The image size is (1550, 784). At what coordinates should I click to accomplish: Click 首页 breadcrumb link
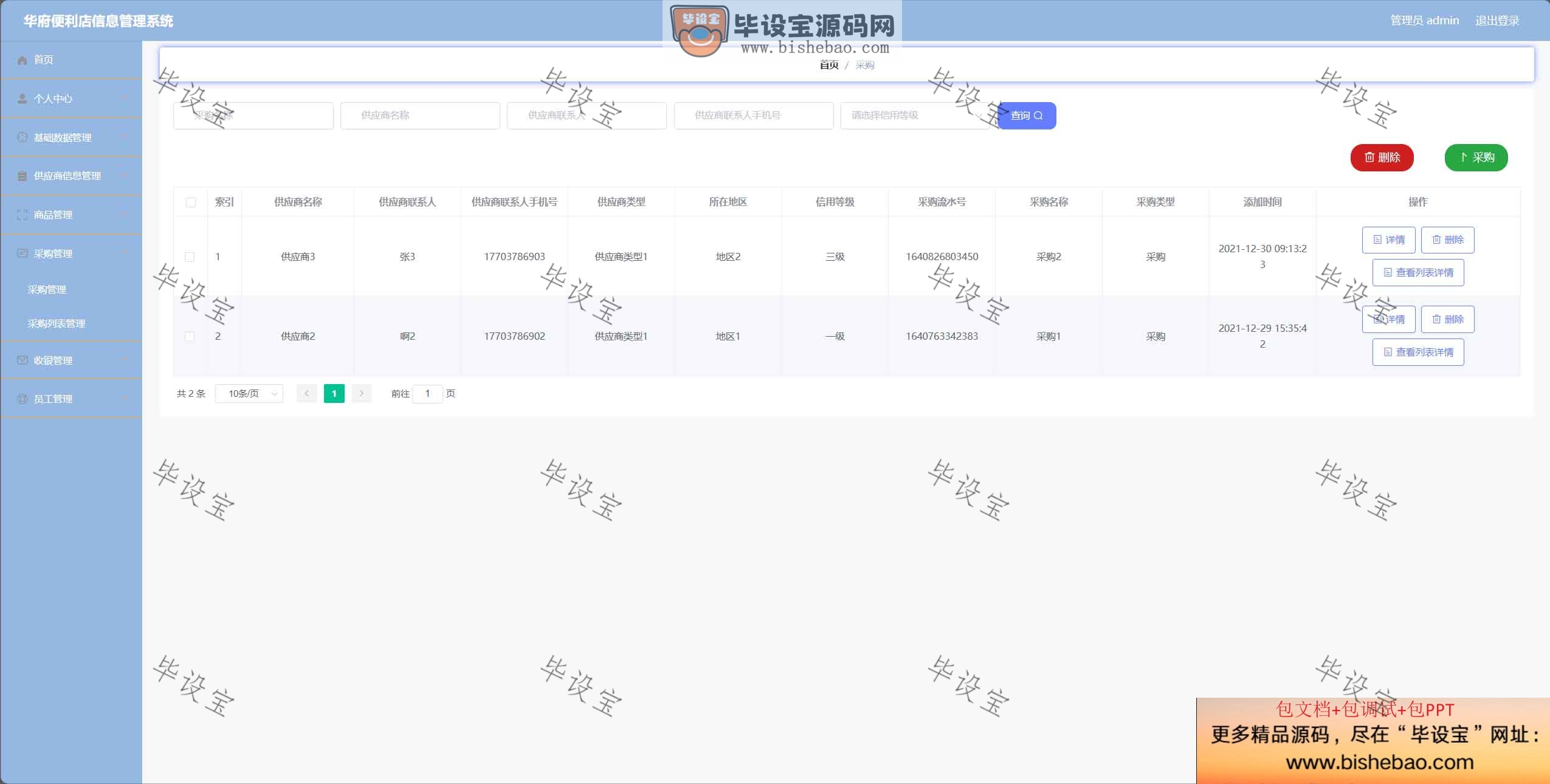pos(829,65)
